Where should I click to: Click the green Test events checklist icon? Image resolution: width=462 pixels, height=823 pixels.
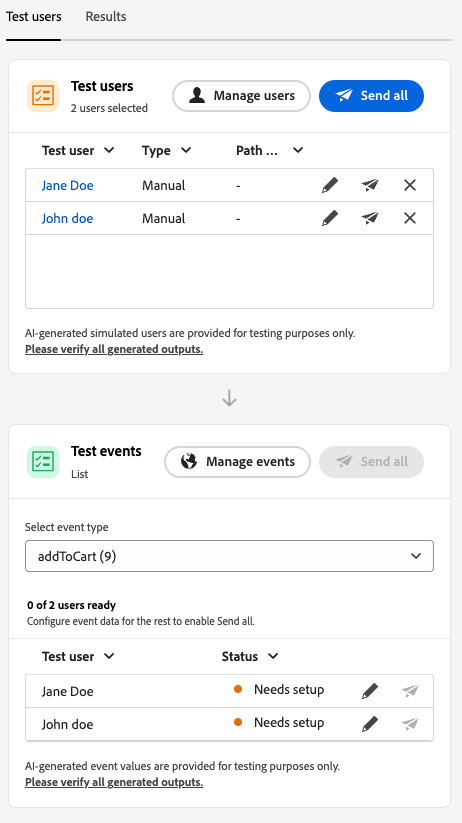[43, 461]
